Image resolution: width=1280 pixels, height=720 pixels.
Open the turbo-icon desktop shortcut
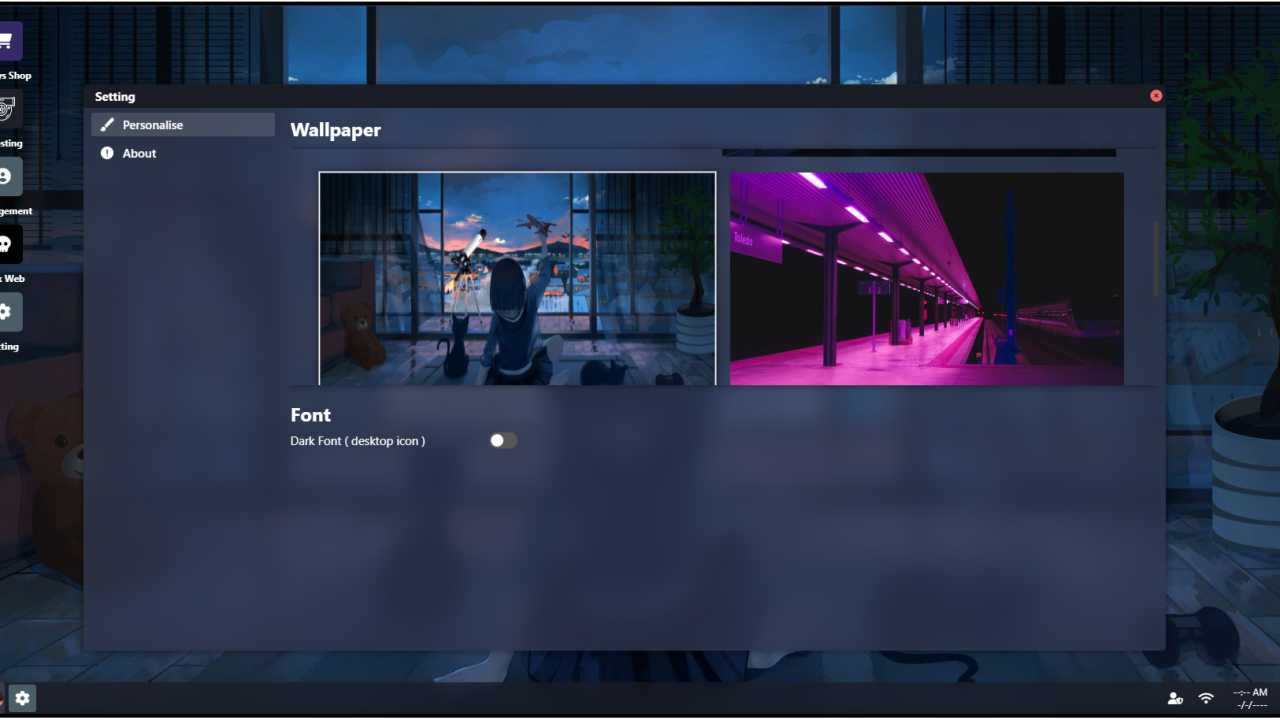[x=8, y=108]
